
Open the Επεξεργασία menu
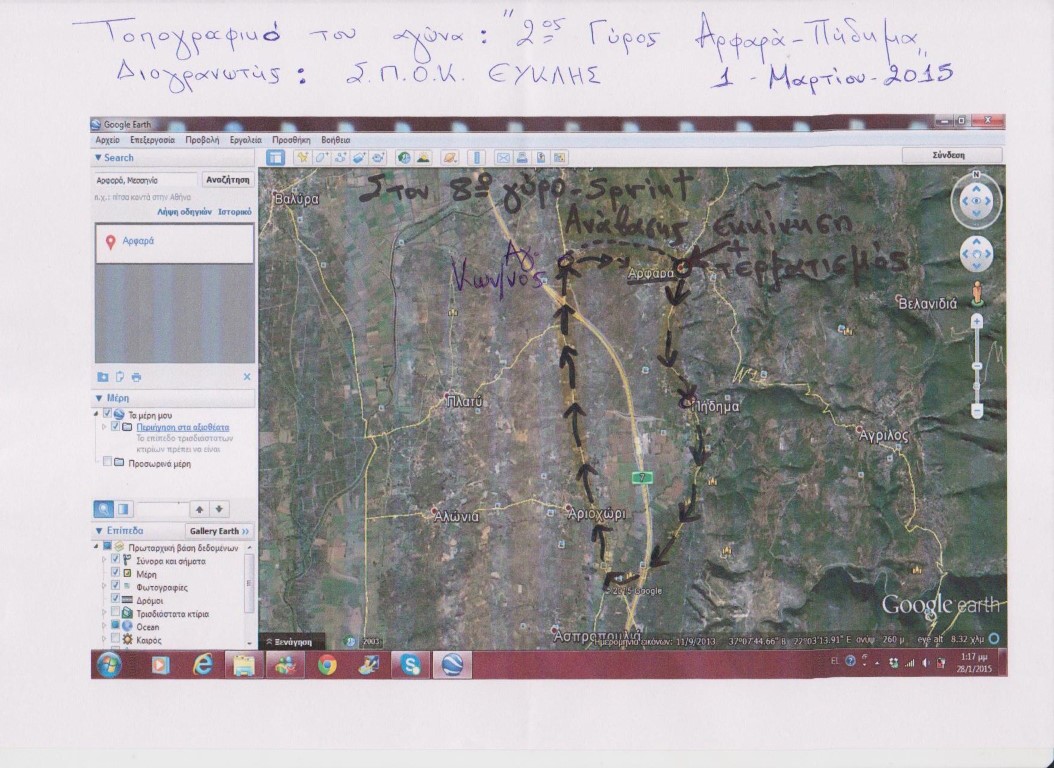click(x=153, y=140)
